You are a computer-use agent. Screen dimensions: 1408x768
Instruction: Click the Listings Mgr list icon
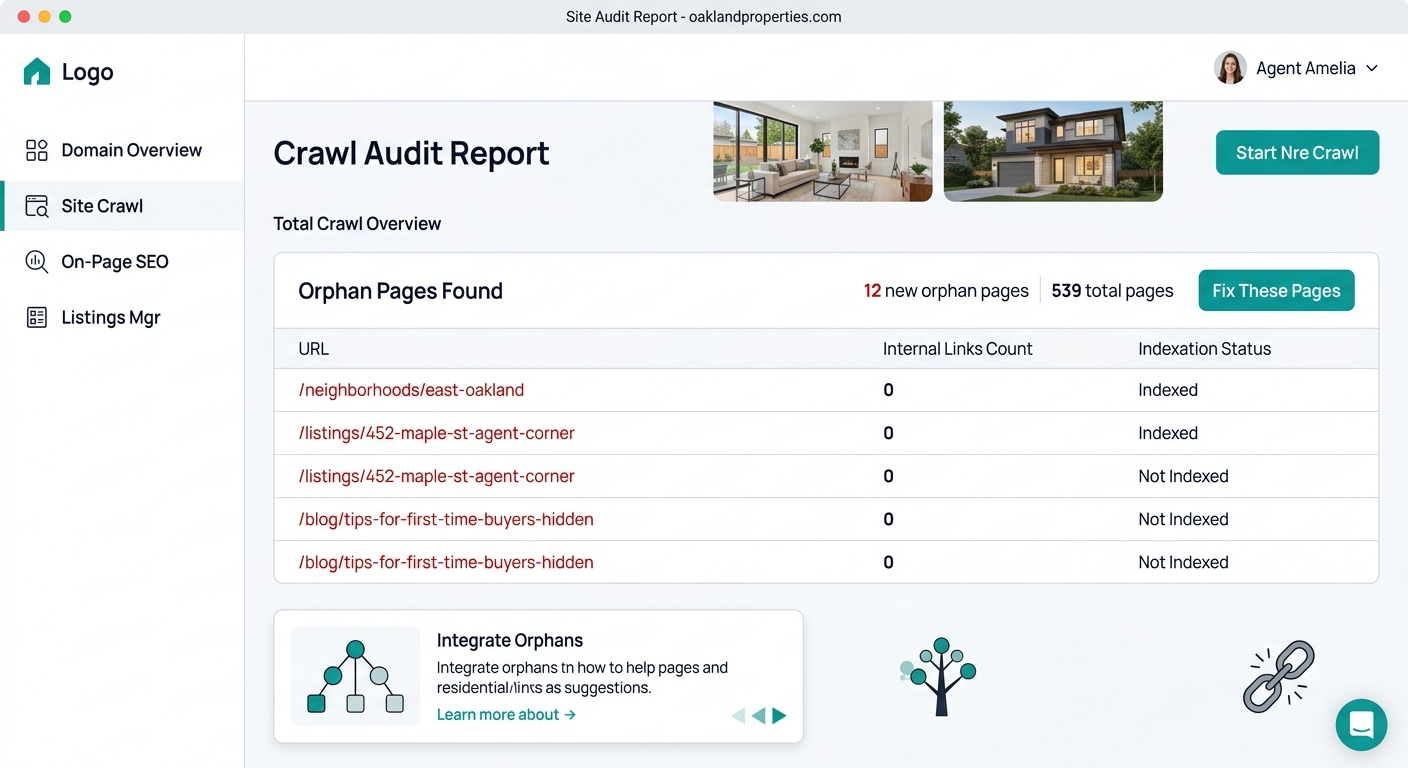pyautogui.click(x=37, y=318)
